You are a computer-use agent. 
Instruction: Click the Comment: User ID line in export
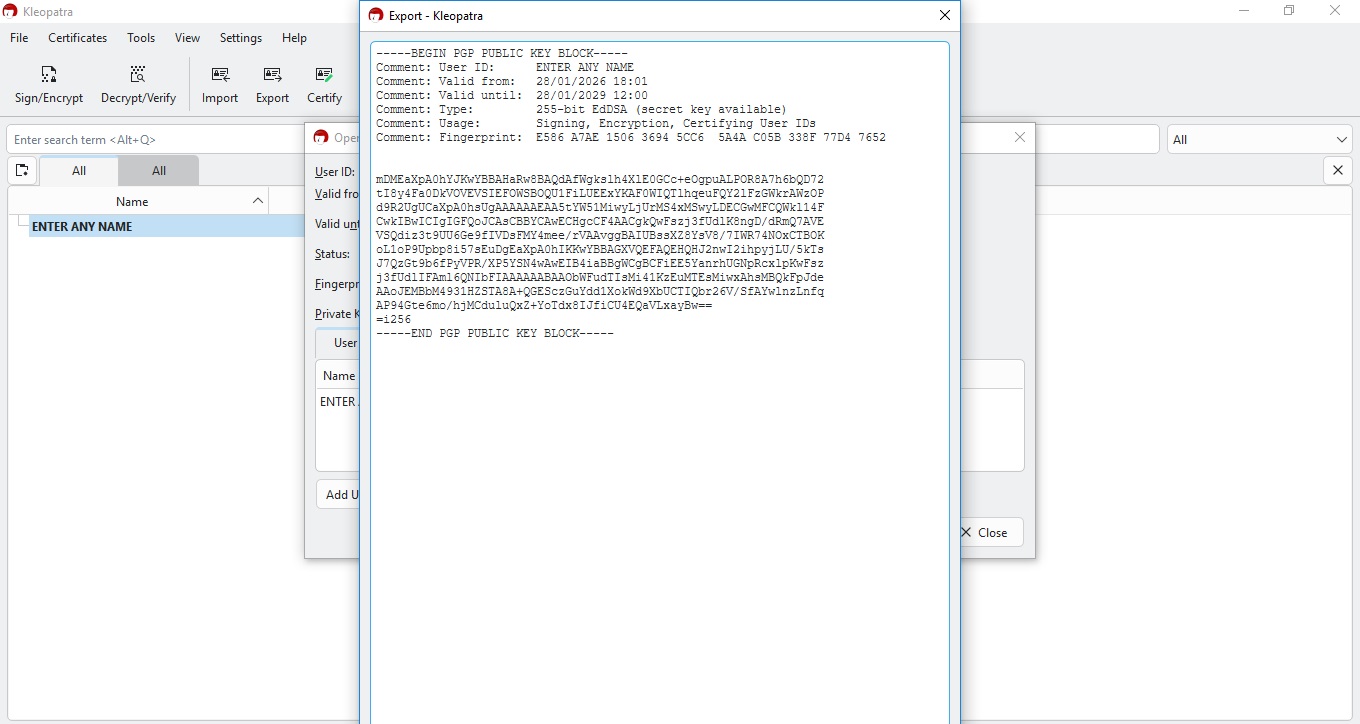click(x=505, y=67)
